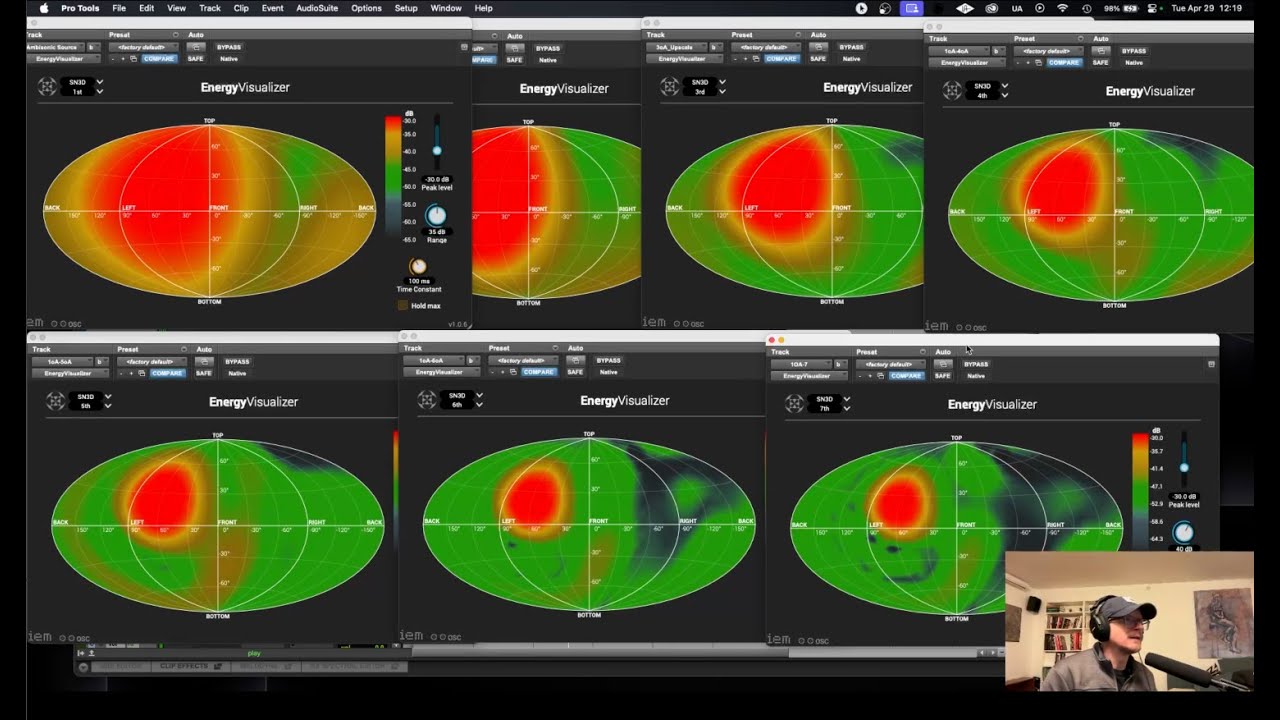The height and width of the screenshot is (720, 1280).
Task: Click the automation enable icon in Ambisonic Source window
Action: [196, 47]
